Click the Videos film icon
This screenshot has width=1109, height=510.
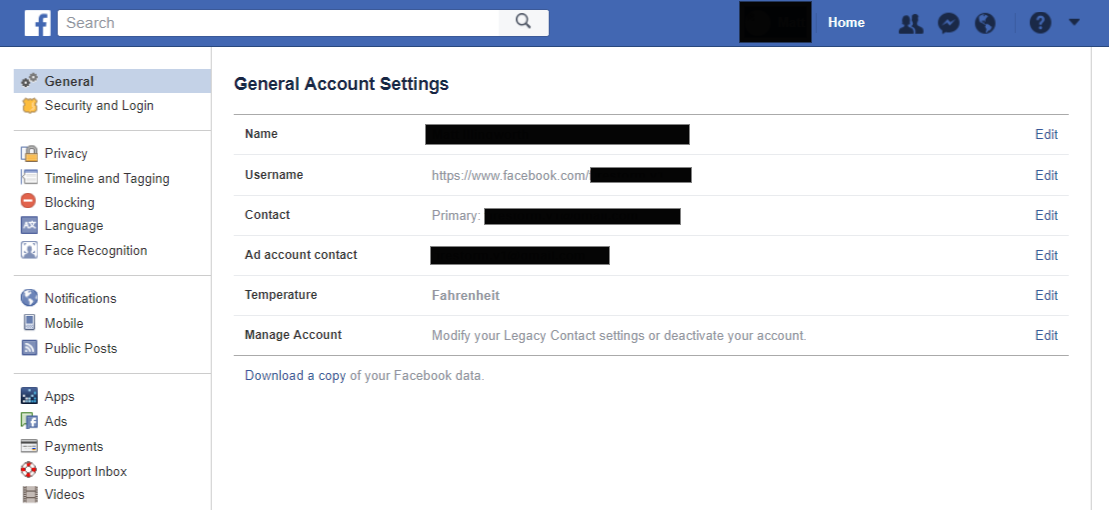[x=29, y=494]
